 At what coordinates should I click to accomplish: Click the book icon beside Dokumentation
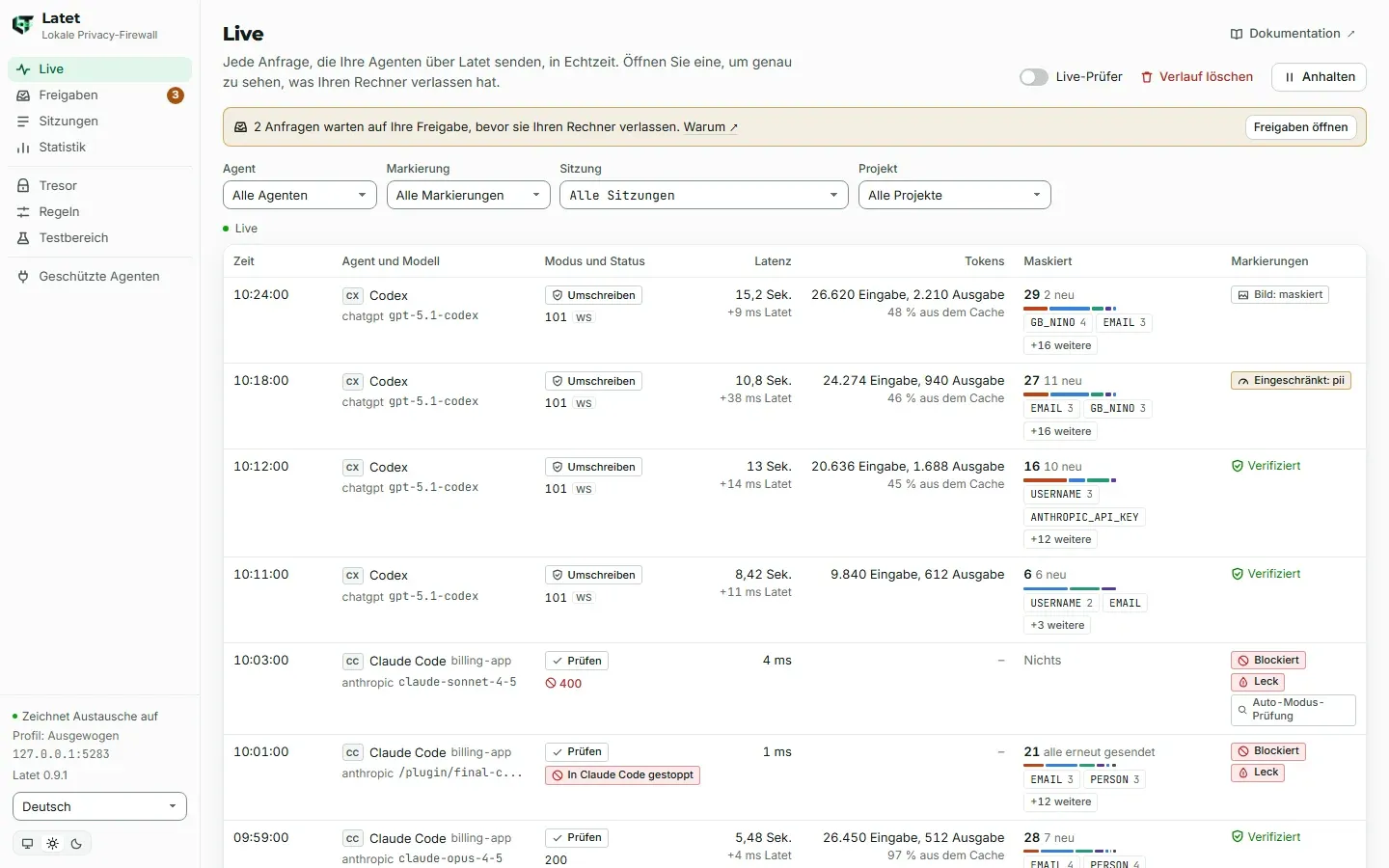(1237, 34)
